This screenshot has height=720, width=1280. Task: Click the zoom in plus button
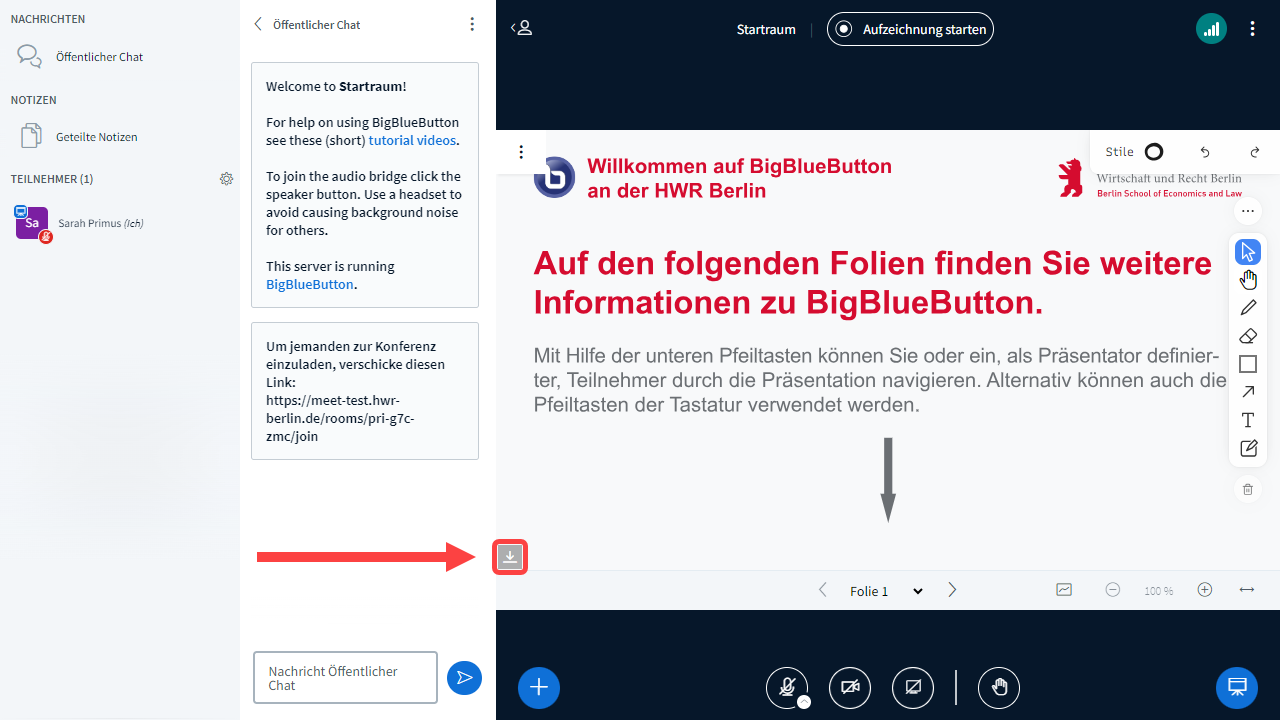tap(1205, 590)
